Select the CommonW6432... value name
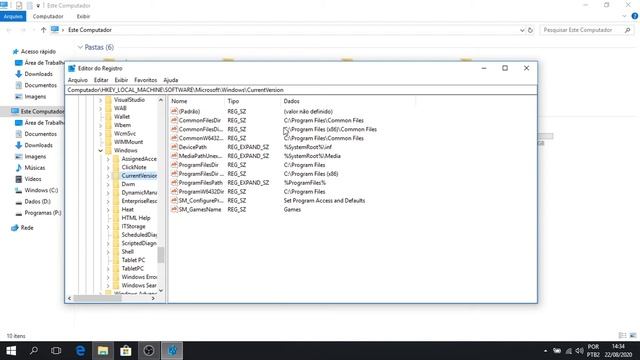 (201, 138)
